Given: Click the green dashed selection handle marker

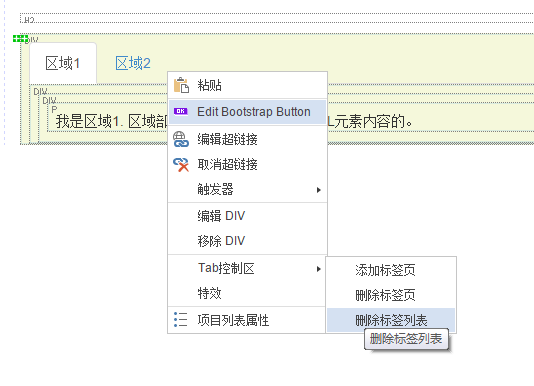Looking at the screenshot, I should (x=20, y=38).
